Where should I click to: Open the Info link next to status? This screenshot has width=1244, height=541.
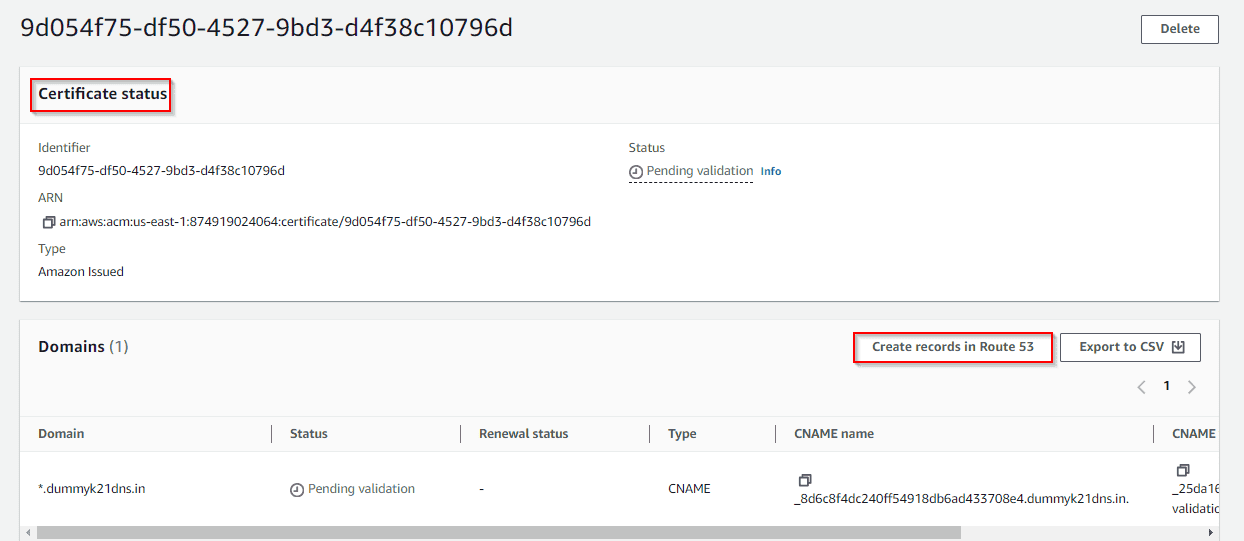pyautogui.click(x=770, y=172)
